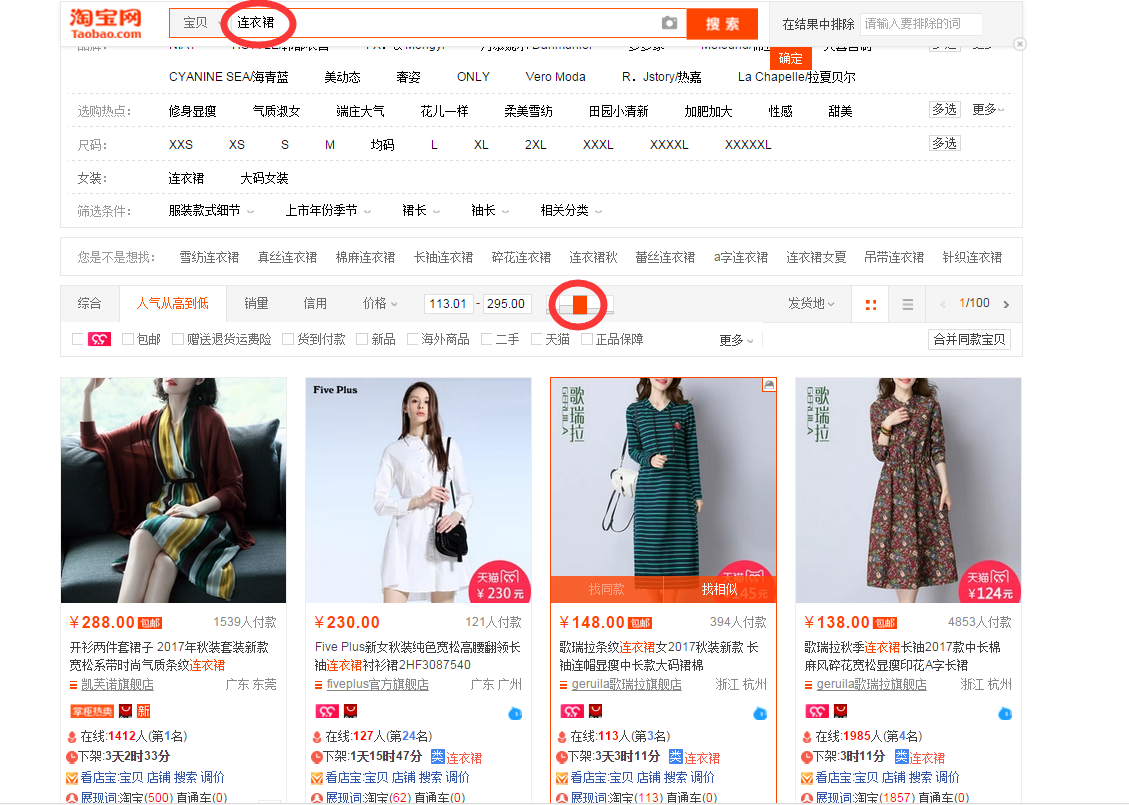This screenshot has width=1129, height=805.
Task: Click the Taobao logo
Action: 106,23
